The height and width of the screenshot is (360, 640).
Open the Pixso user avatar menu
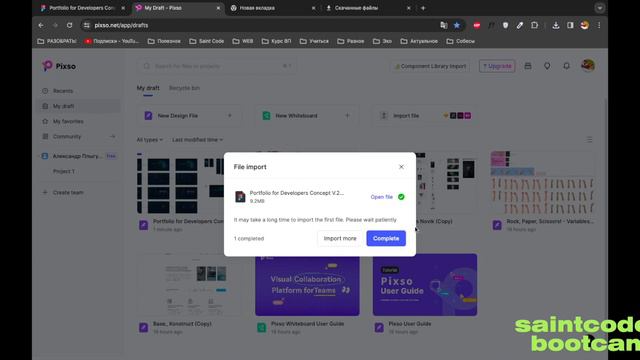[x=588, y=65]
